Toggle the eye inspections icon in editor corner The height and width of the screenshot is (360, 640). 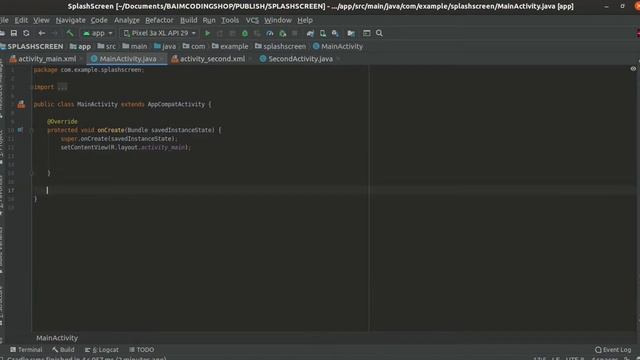click(633, 69)
